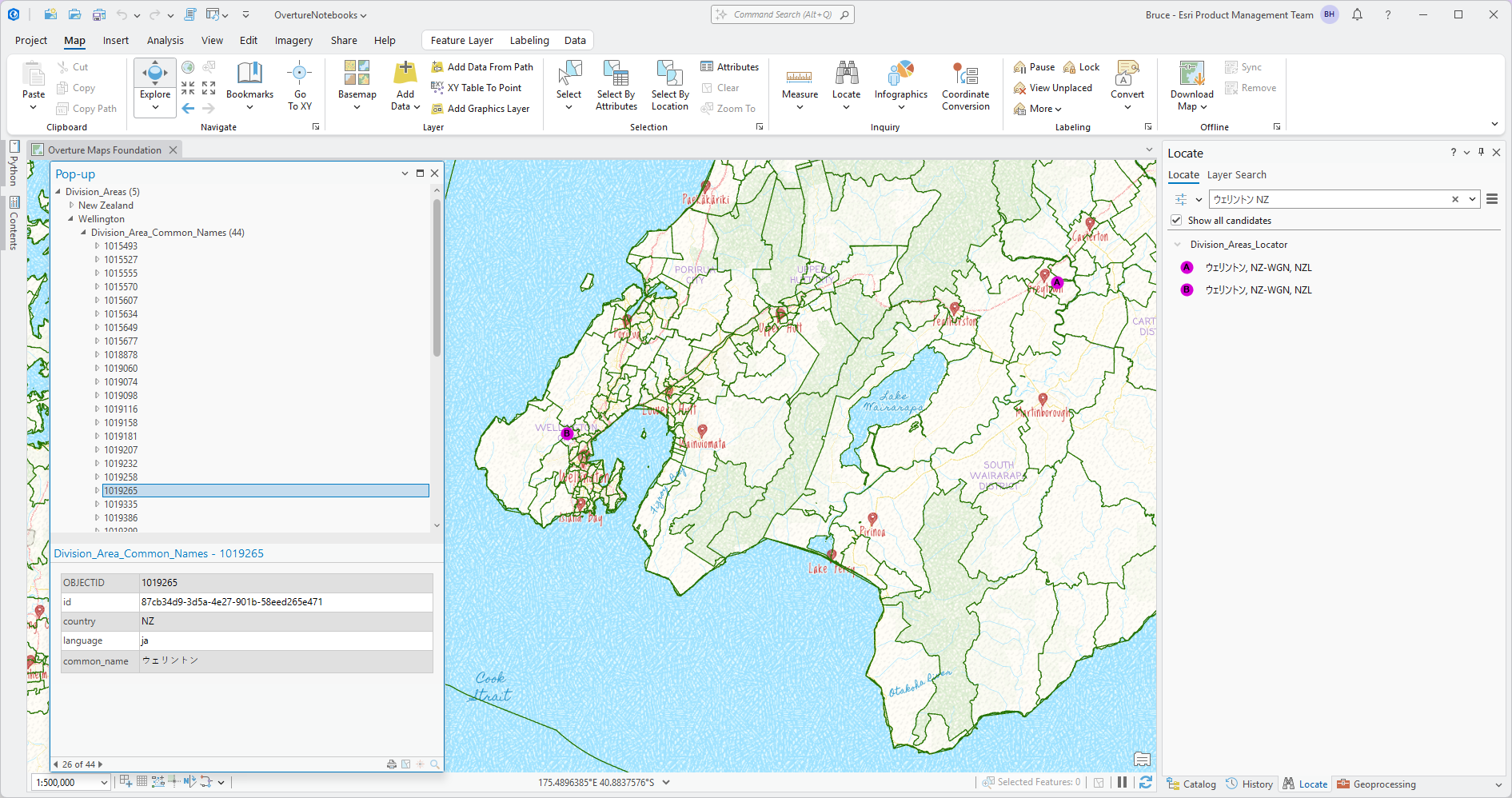Open the Basemap gallery
Screen dimensions: 1512x798
tap(357, 86)
